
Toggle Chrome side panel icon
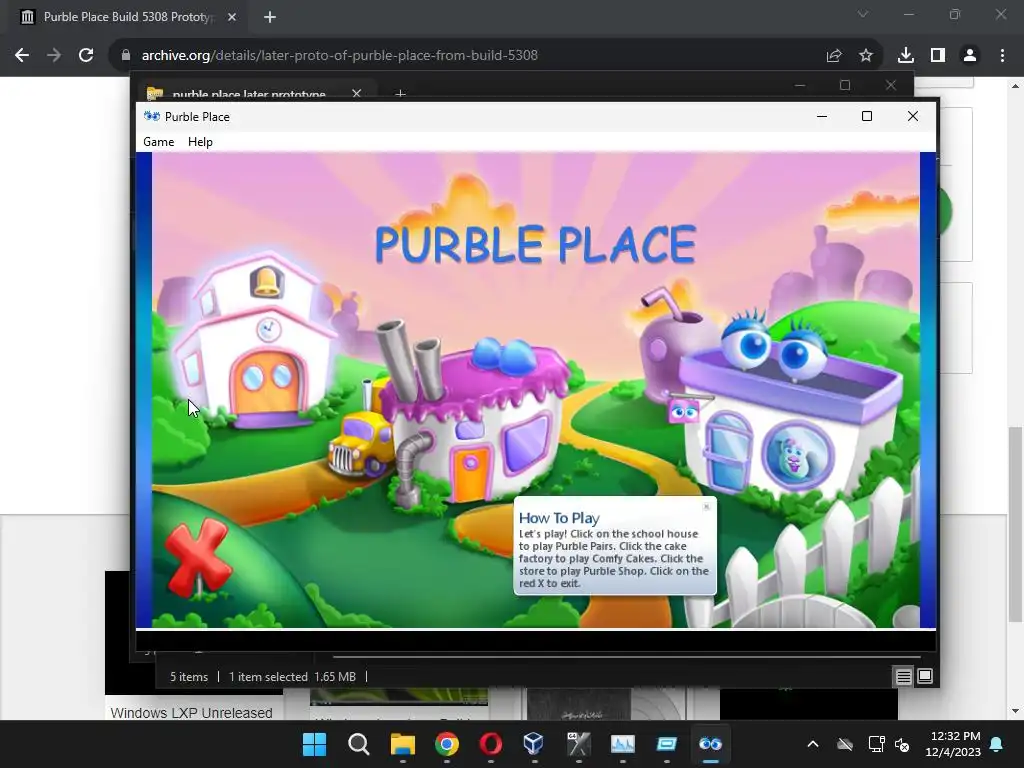tap(938, 56)
